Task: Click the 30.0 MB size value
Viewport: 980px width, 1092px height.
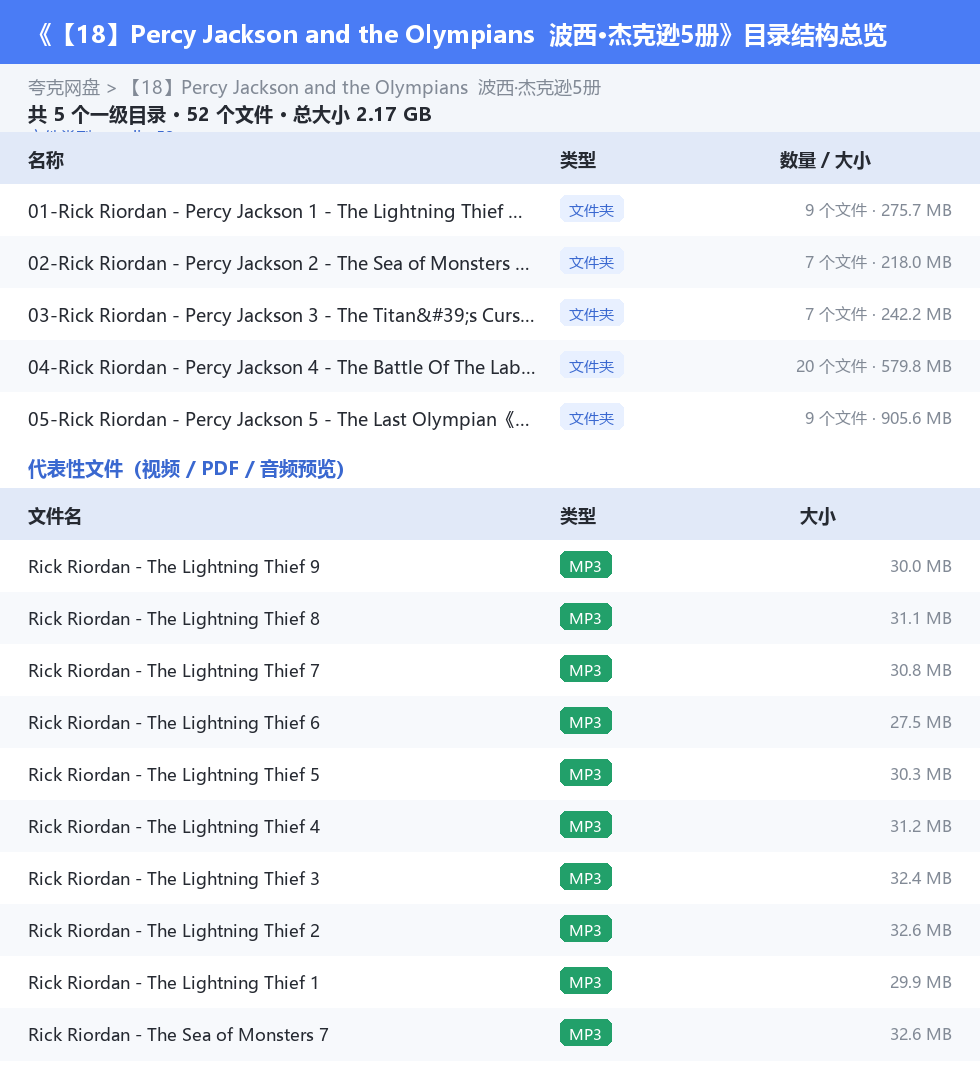Action: [921, 566]
